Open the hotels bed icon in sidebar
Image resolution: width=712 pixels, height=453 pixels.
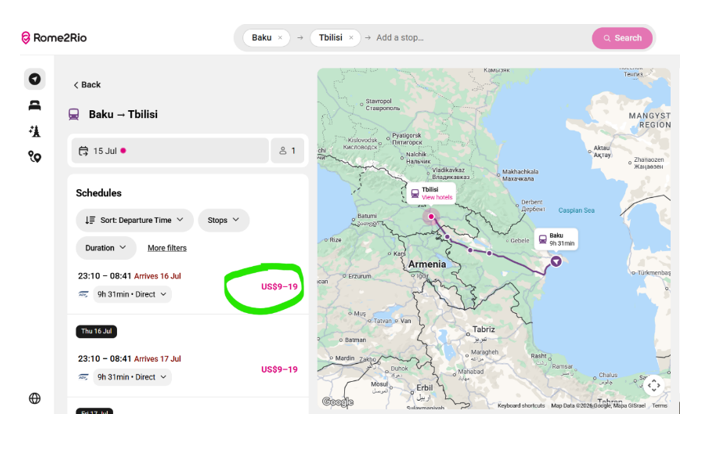tap(35, 105)
